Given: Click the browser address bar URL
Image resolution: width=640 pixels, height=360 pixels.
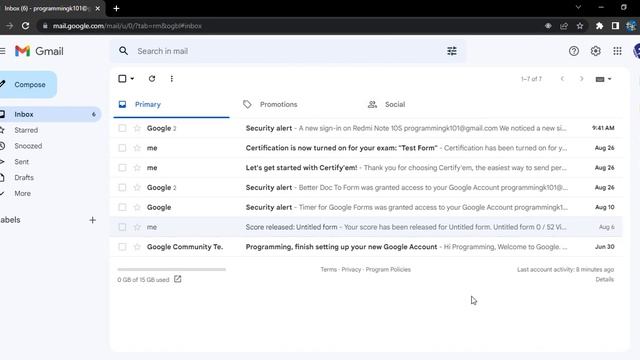Looking at the screenshot, I should (x=127, y=26).
